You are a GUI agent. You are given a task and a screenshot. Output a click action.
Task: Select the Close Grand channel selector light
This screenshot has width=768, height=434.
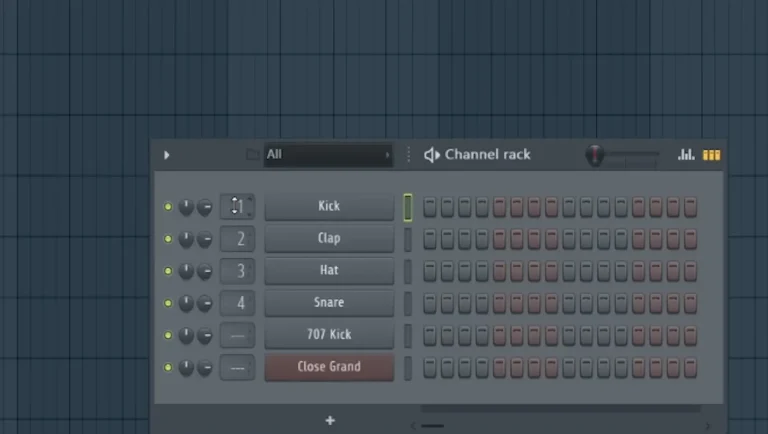pos(408,368)
